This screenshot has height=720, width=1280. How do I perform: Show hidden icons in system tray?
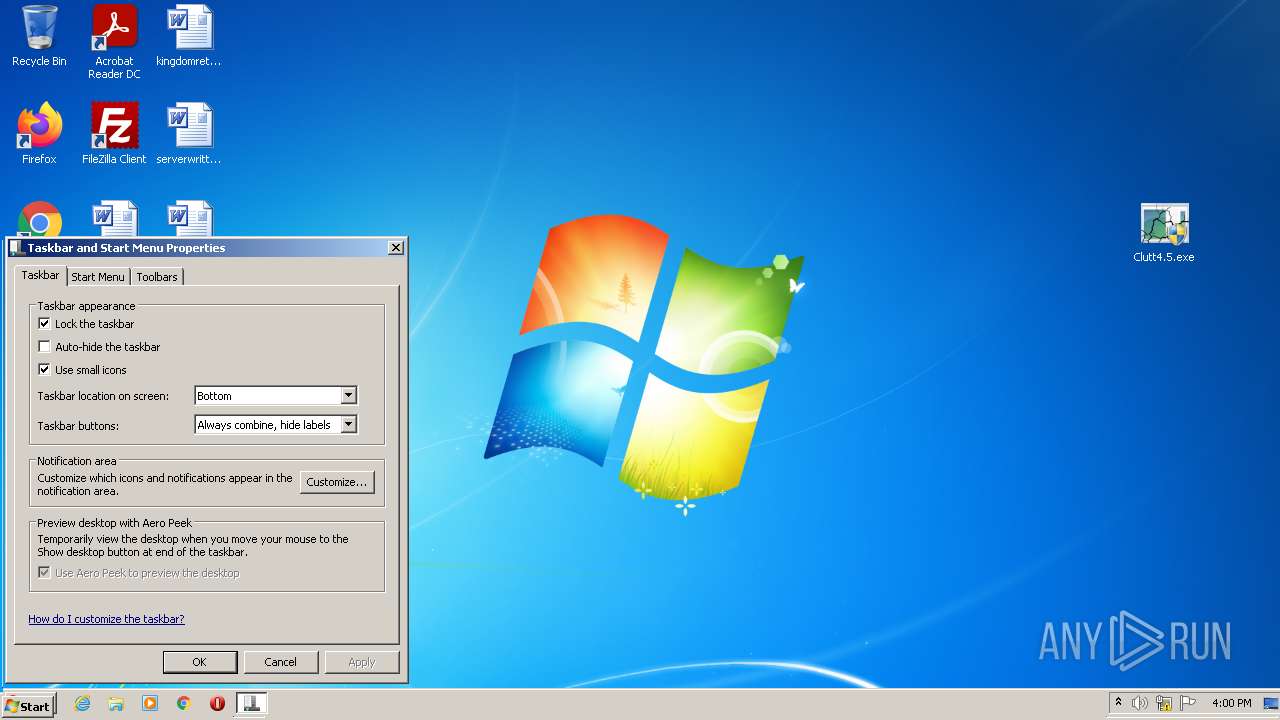coord(1118,703)
